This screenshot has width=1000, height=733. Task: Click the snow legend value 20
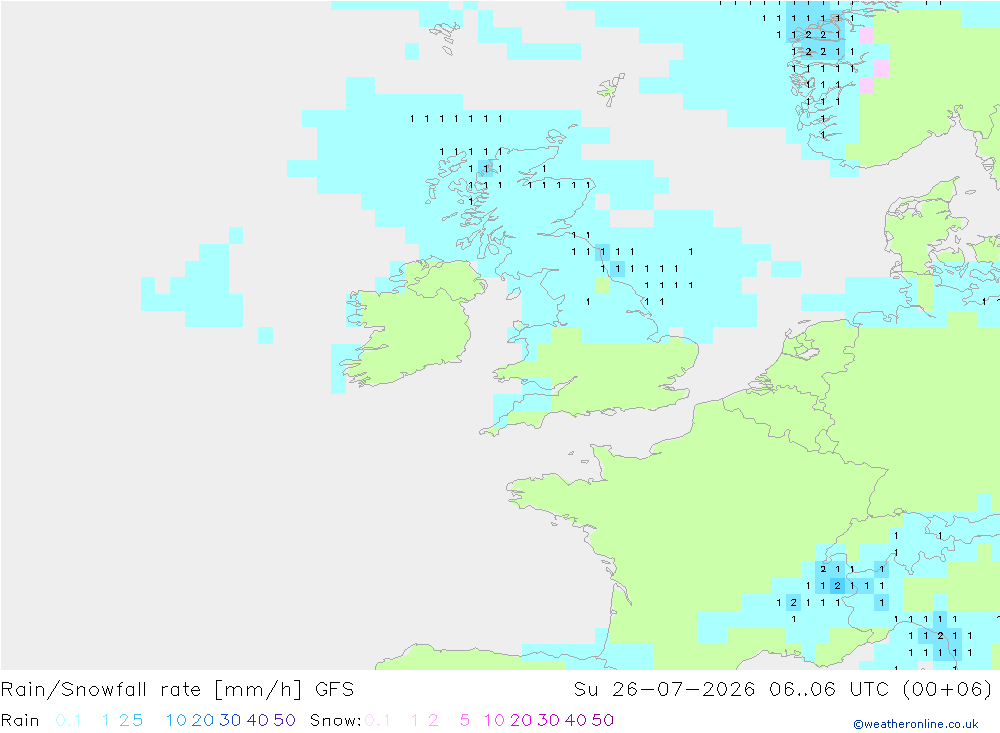(521, 720)
